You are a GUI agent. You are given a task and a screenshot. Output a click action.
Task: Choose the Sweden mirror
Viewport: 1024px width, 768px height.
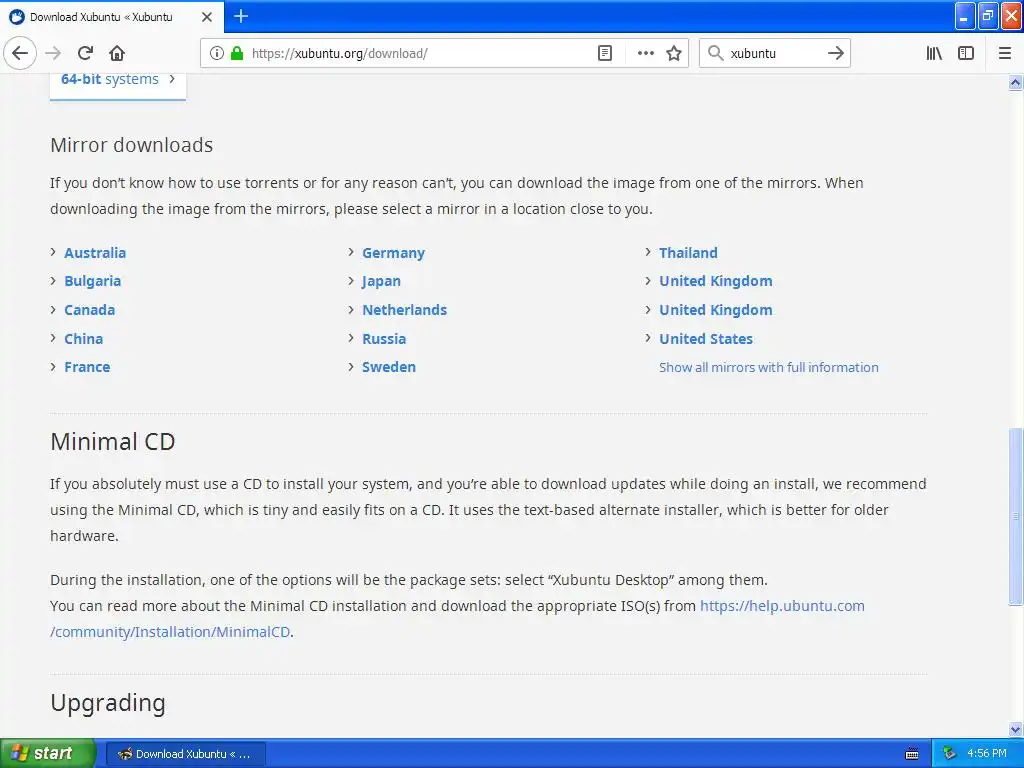(389, 367)
